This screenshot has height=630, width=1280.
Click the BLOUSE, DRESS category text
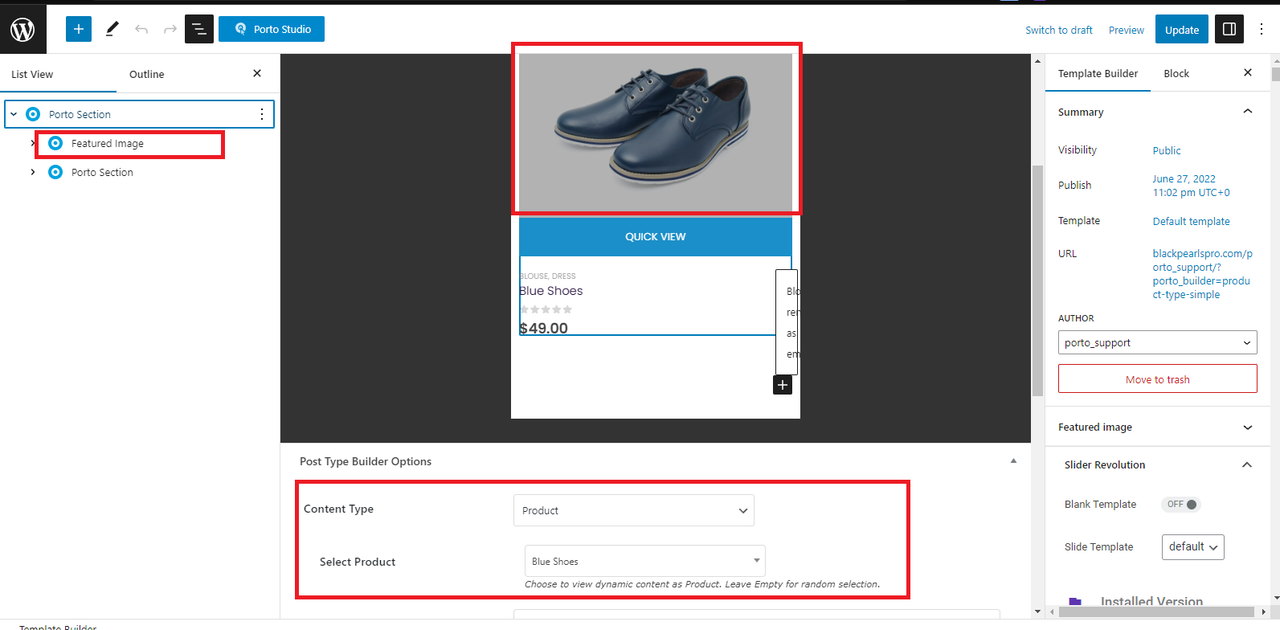[x=547, y=276]
